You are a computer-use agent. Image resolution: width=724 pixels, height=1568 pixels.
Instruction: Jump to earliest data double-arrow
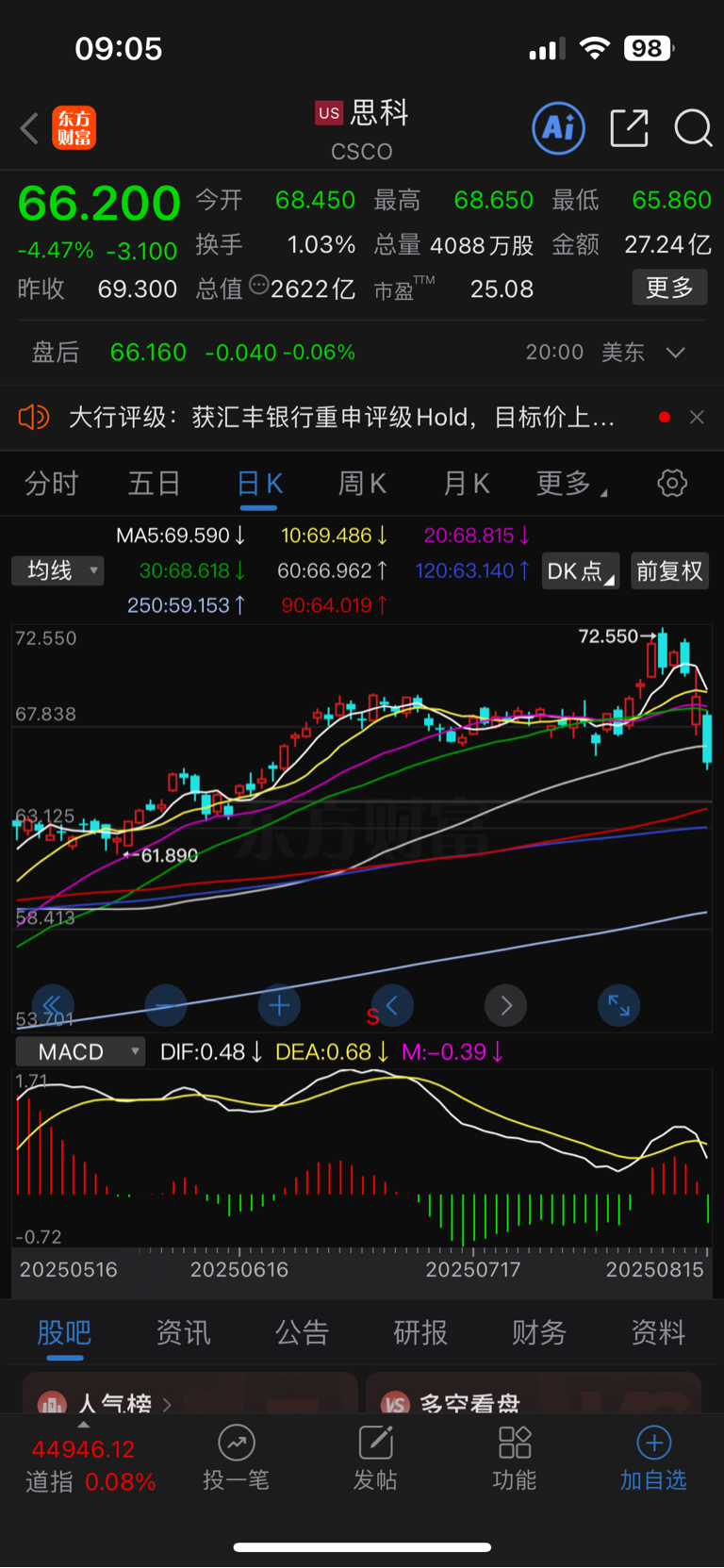click(53, 1006)
